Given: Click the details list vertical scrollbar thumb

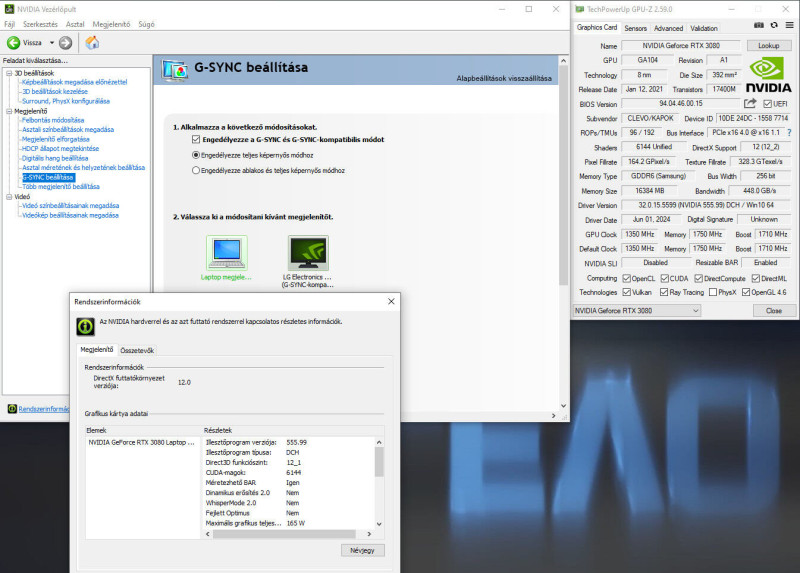Looking at the screenshot, I should click(379, 462).
